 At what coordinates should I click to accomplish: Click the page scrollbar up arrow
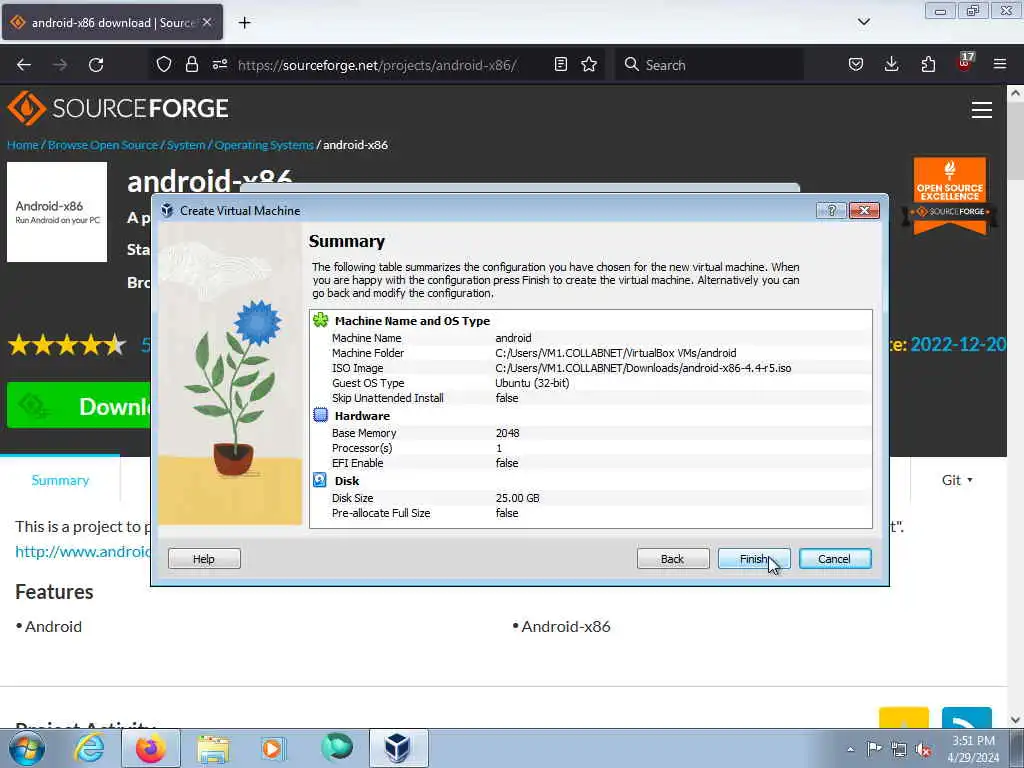click(1016, 93)
